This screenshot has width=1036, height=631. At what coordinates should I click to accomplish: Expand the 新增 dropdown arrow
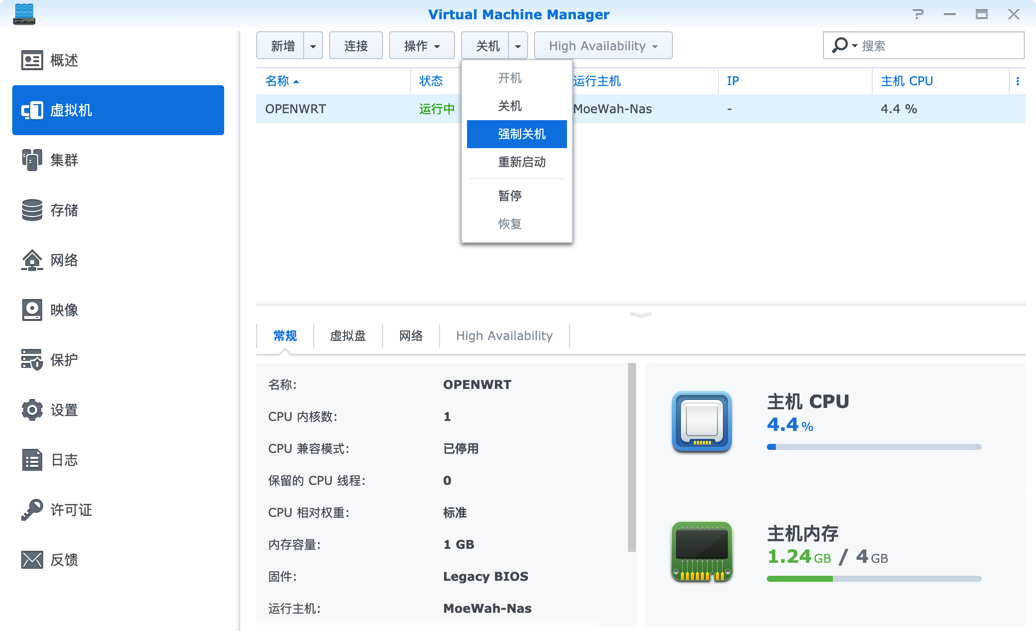coord(313,46)
